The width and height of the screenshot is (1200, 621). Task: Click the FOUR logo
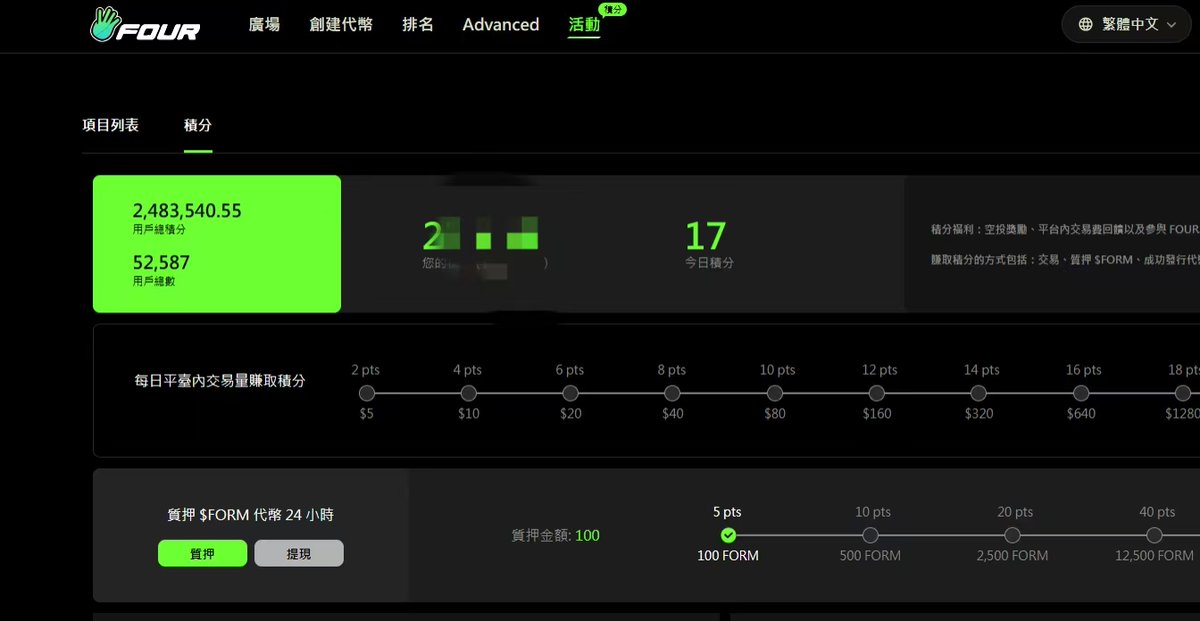tap(144, 25)
